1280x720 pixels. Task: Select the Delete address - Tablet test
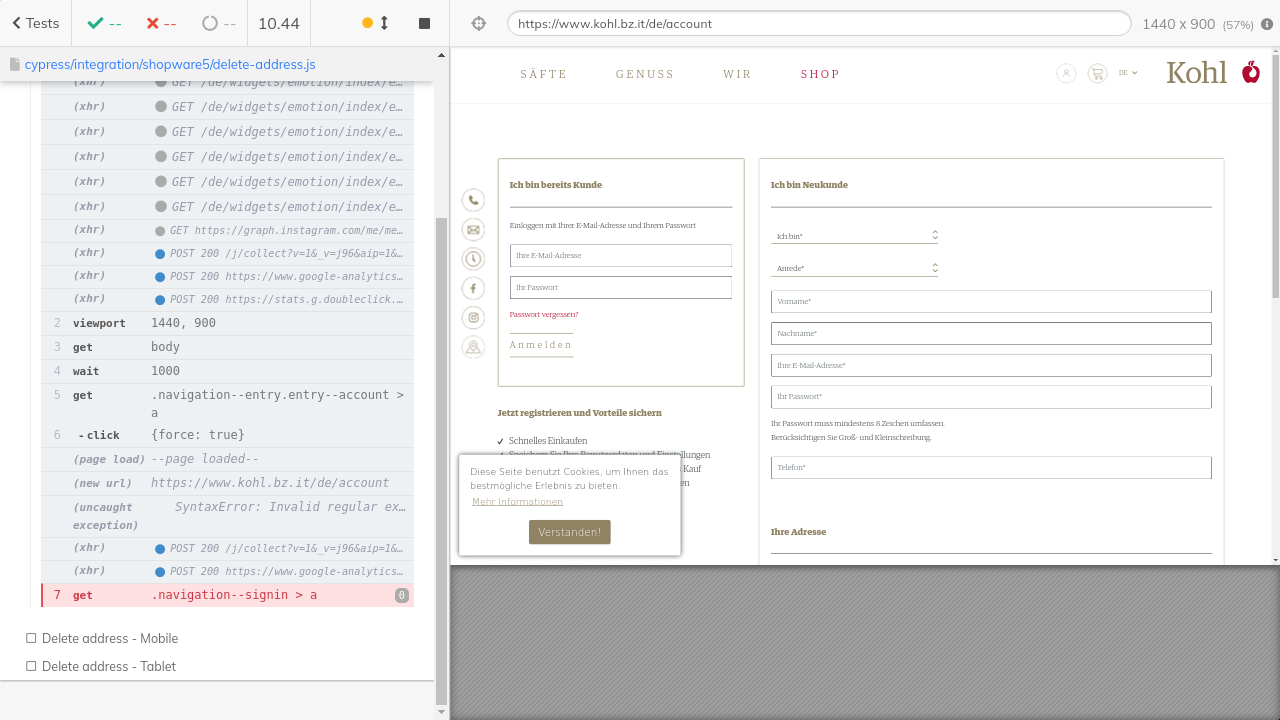pyautogui.click(x=109, y=666)
